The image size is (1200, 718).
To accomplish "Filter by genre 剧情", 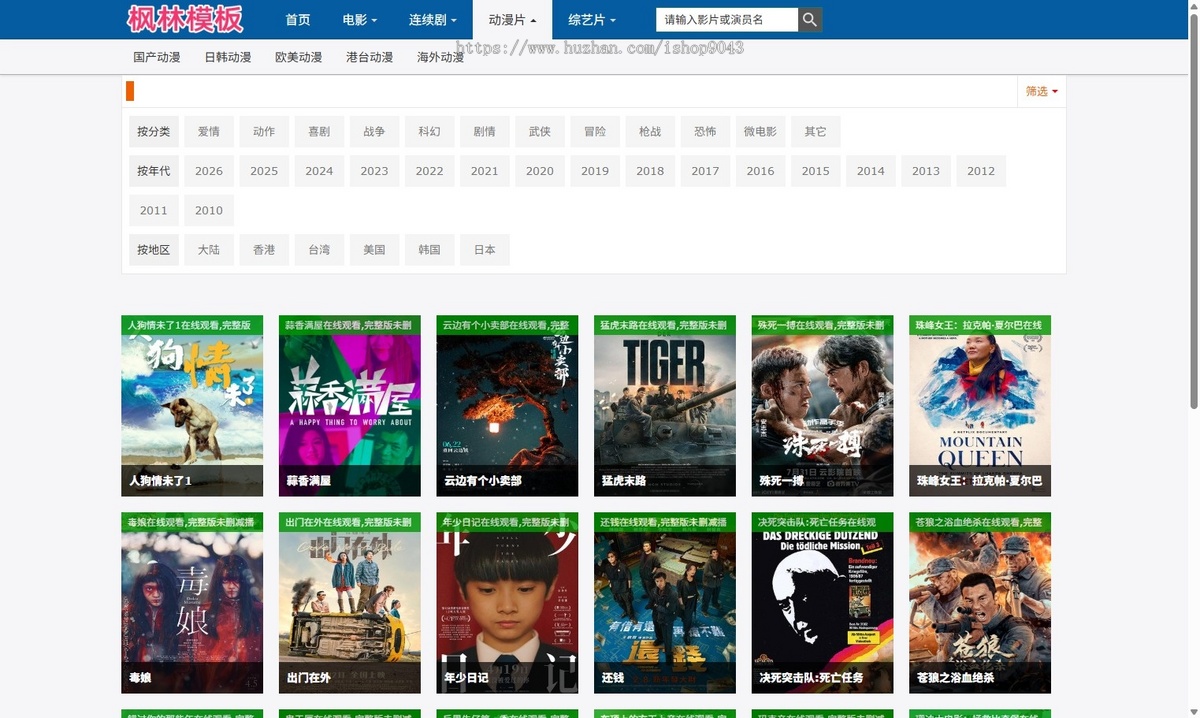I will pos(484,131).
